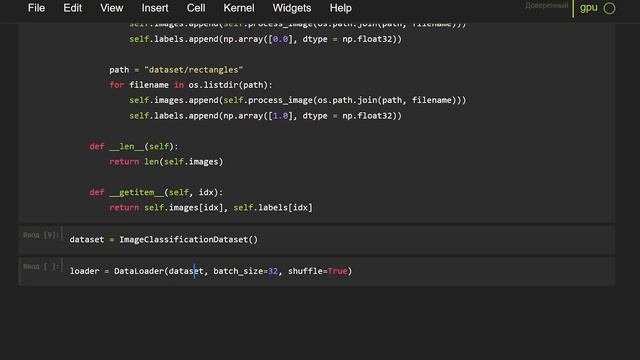Click the kernel status circle indicator
The width and height of the screenshot is (640, 360).
(609, 8)
